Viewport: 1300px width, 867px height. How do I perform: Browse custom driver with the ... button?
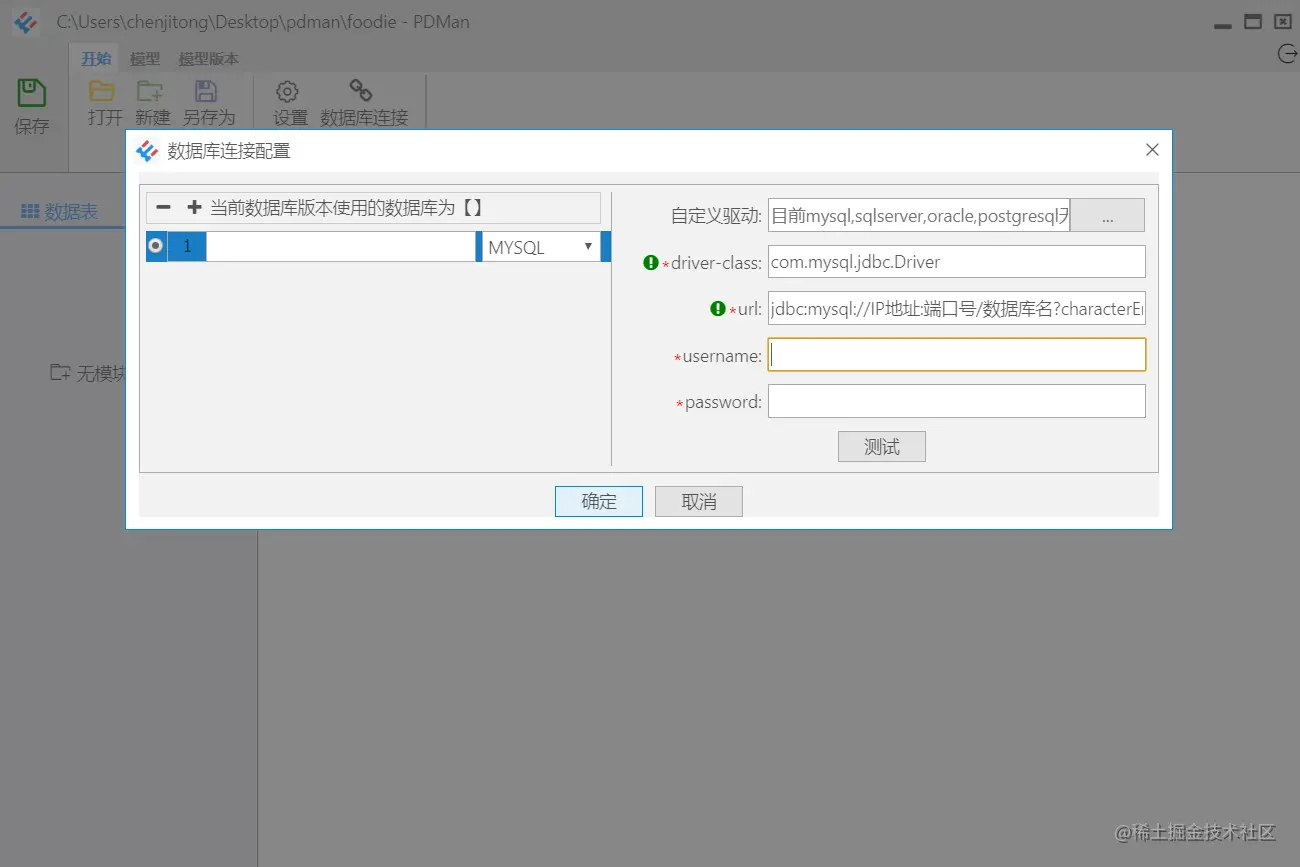(1107, 215)
